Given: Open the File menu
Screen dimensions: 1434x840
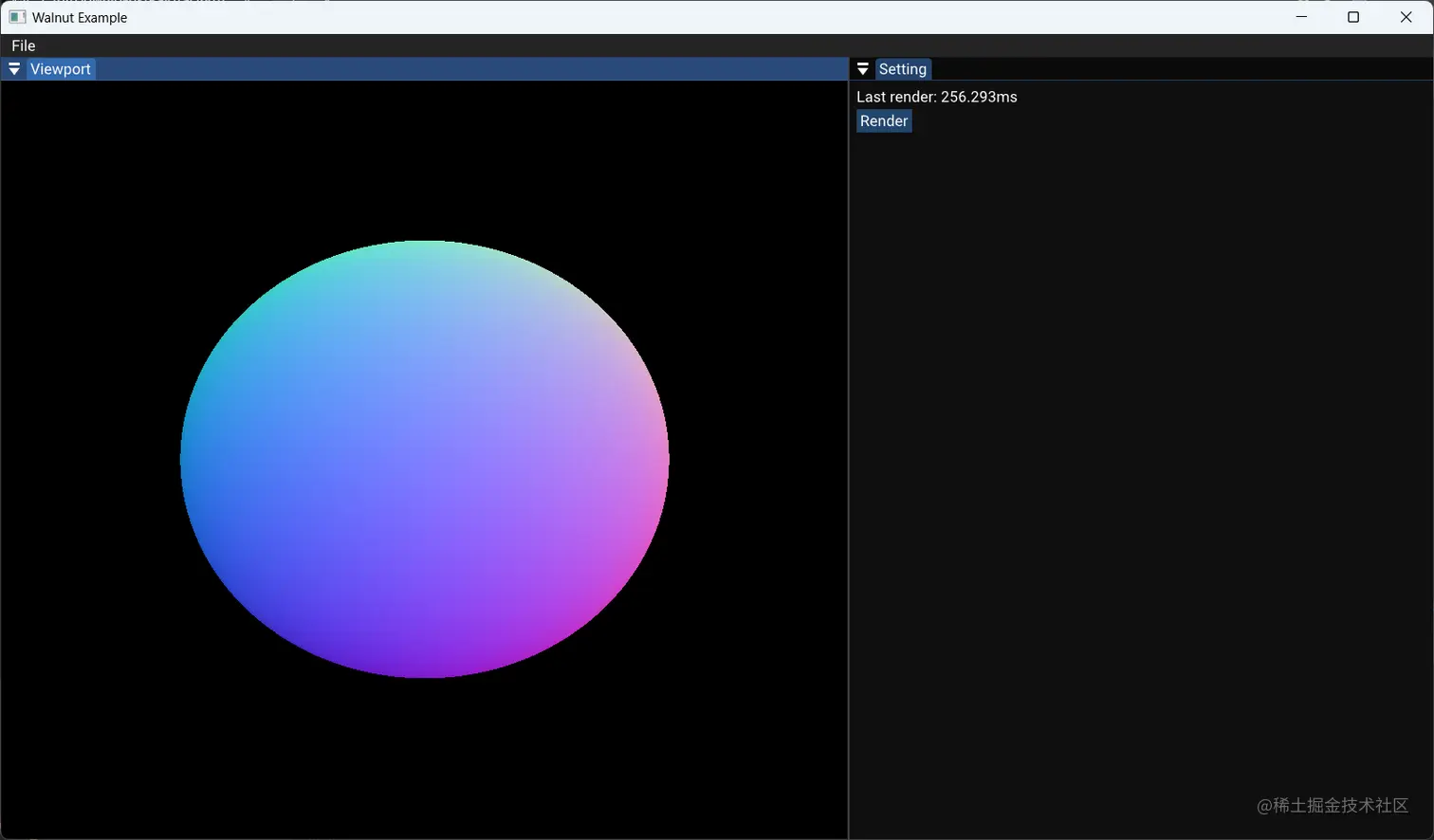Looking at the screenshot, I should (24, 46).
